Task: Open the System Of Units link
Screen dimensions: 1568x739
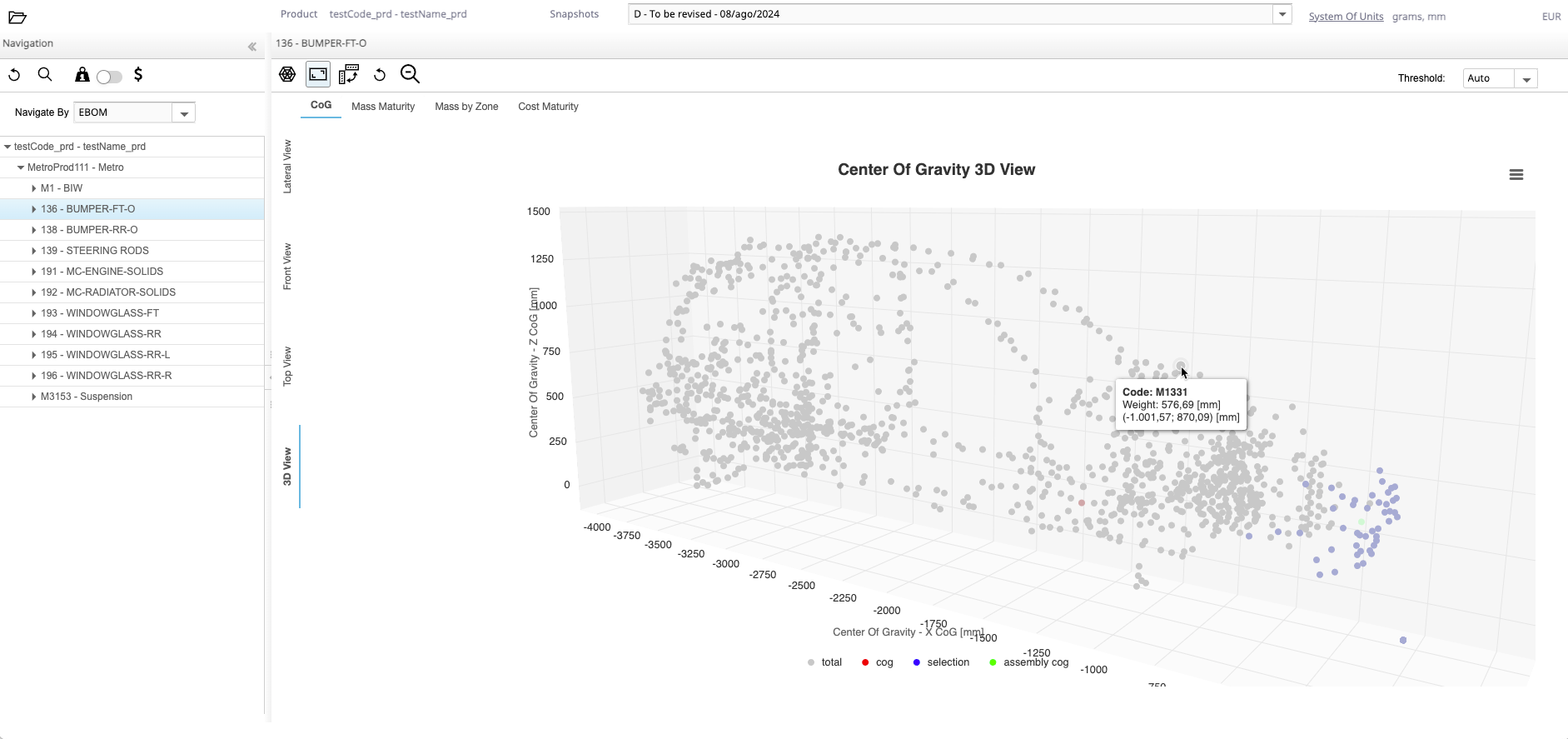Action: point(1345,17)
